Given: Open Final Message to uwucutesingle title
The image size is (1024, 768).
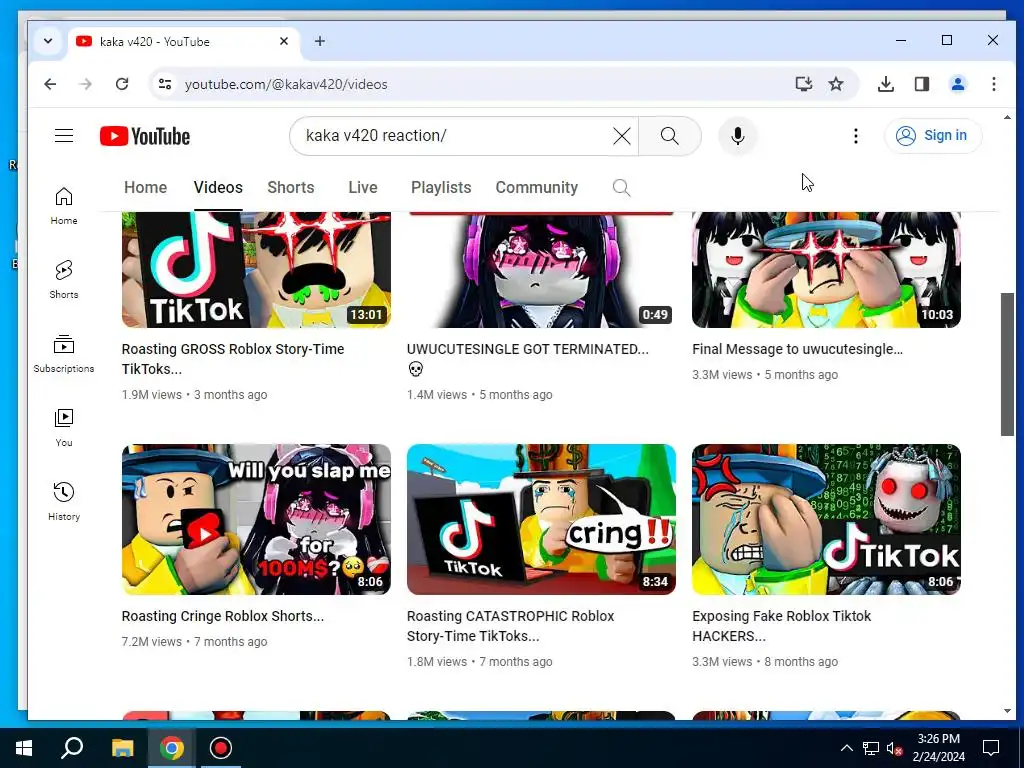Looking at the screenshot, I should pos(797,349).
